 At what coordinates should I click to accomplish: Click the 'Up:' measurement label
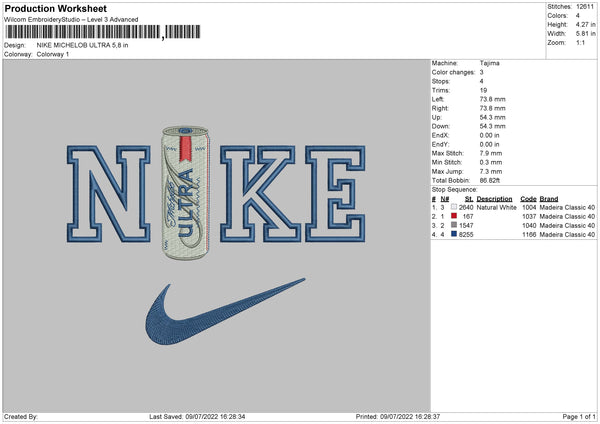click(x=436, y=117)
